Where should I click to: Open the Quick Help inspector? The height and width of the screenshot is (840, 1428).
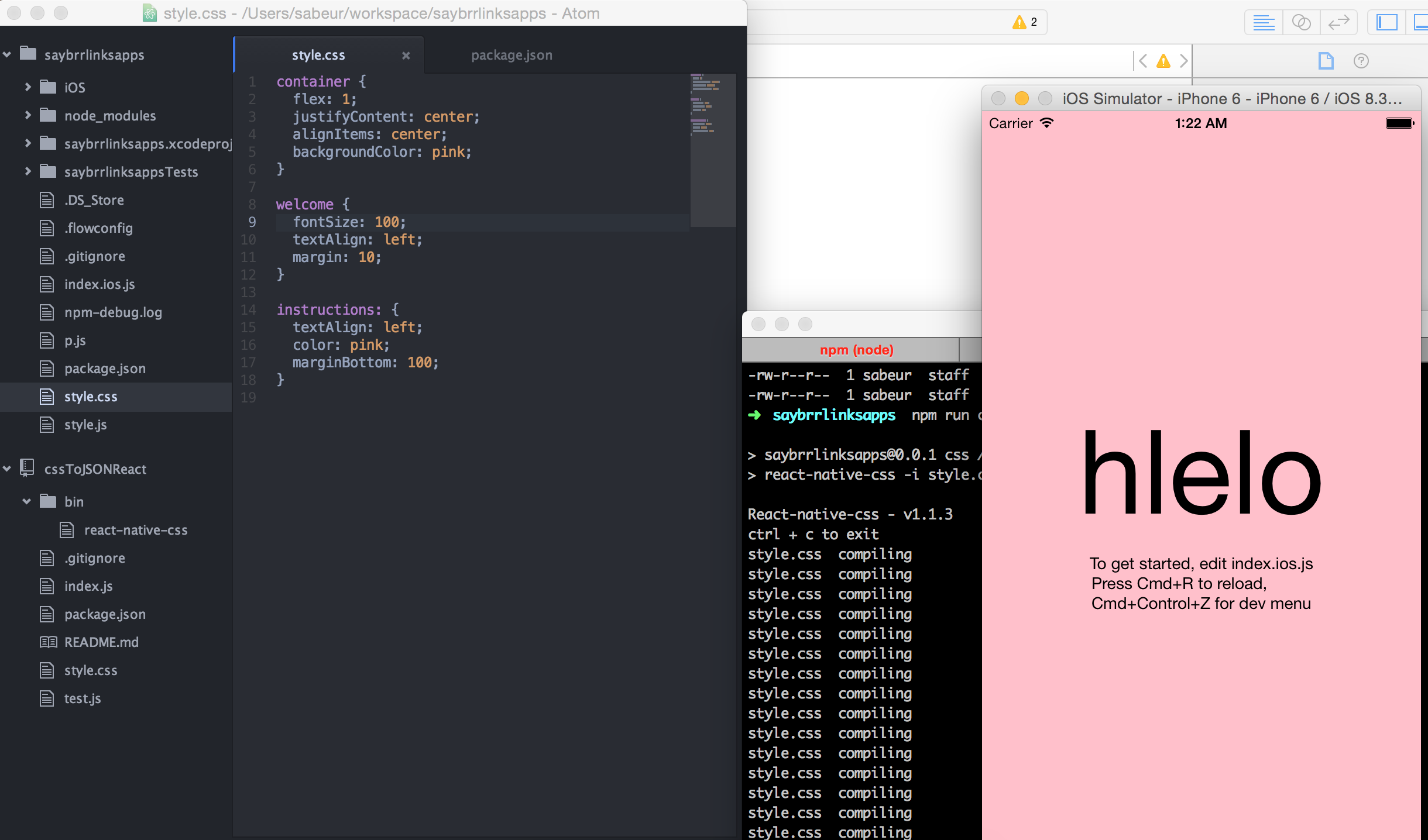coord(1361,61)
